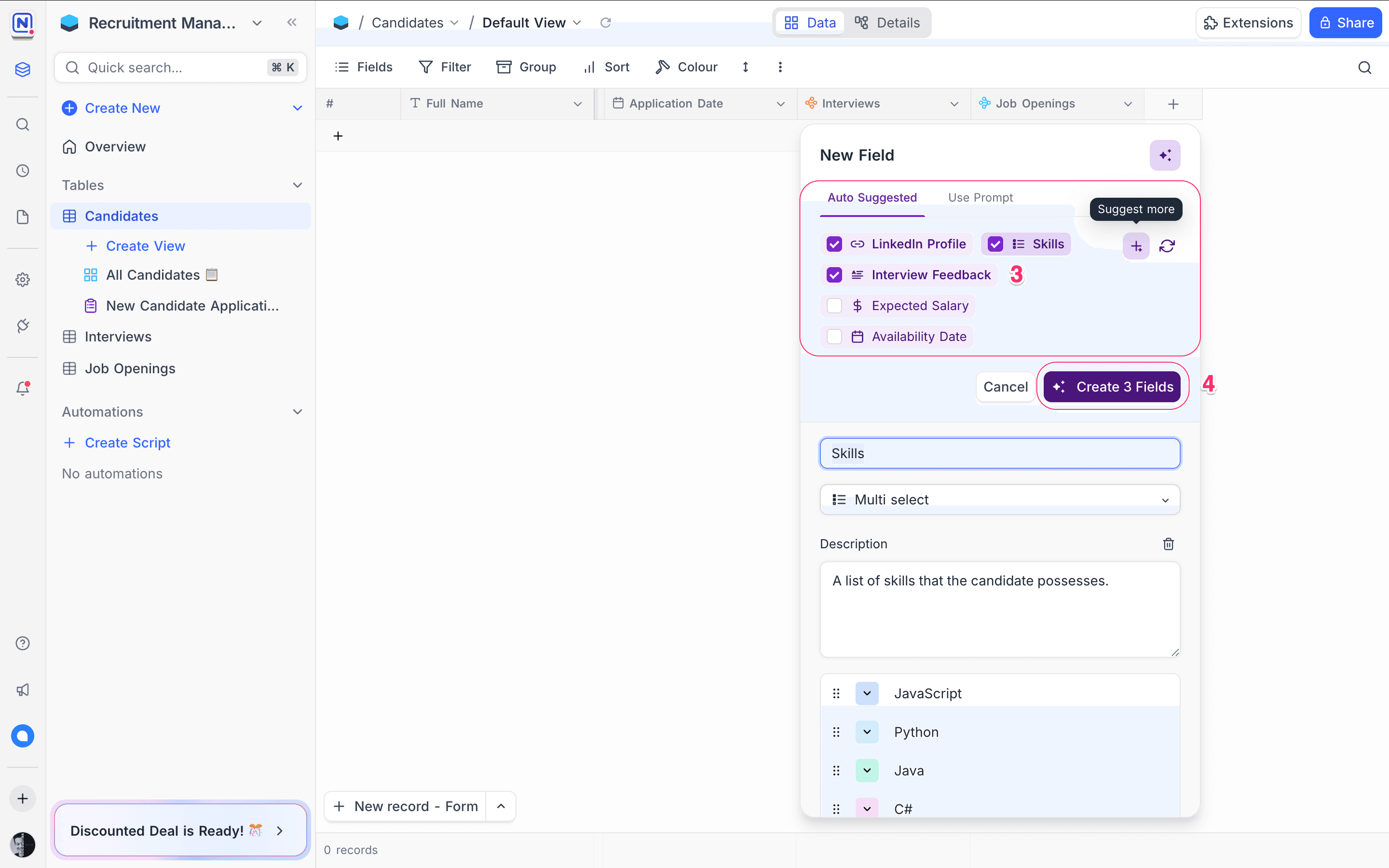Screen dimensions: 1389x868
Task: Click the search icon at top right
Action: (1364, 67)
